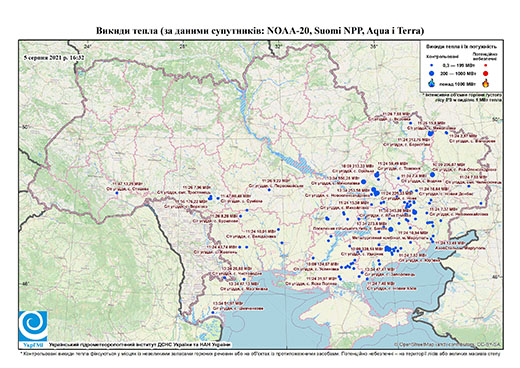Click the legend heading Викиди тепла і їх потужність
Image resolution: width=520 pixels, height=368 pixels.
(461, 46)
